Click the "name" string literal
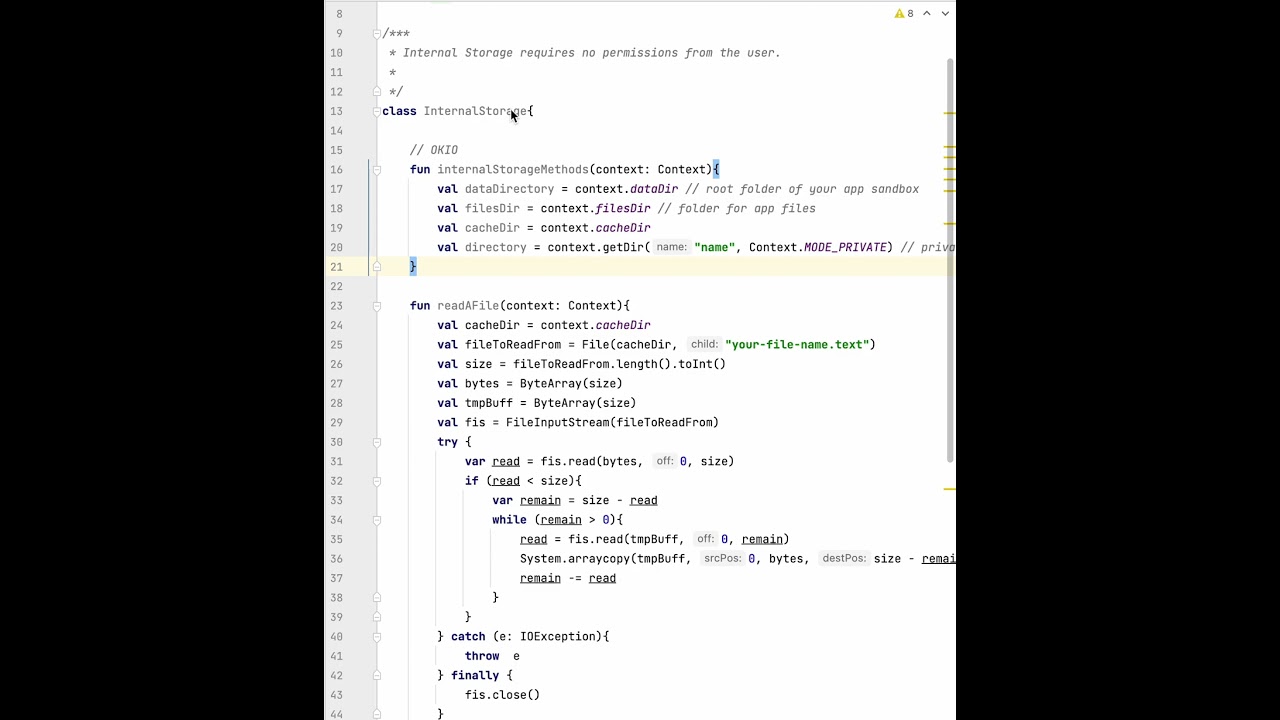This screenshot has height=720, width=1280. pos(714,247)
